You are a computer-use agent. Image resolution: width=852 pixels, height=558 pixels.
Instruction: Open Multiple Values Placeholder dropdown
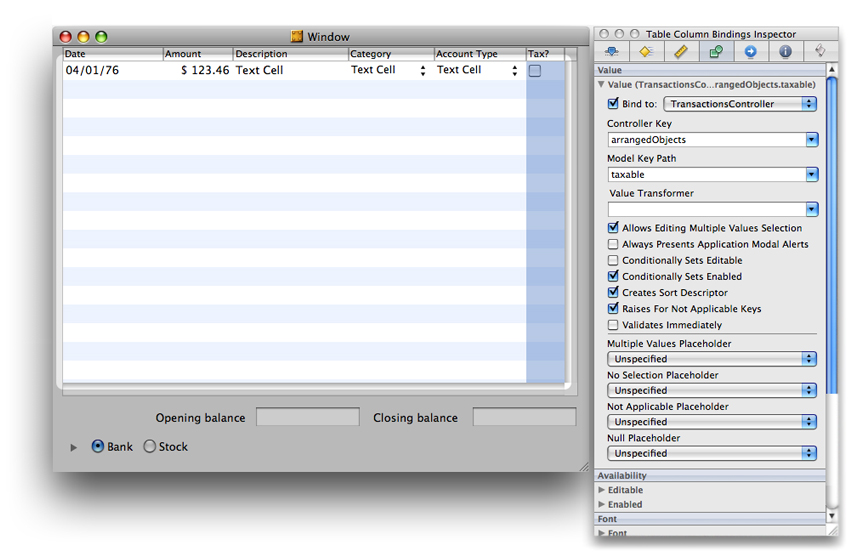click(711, 359)
